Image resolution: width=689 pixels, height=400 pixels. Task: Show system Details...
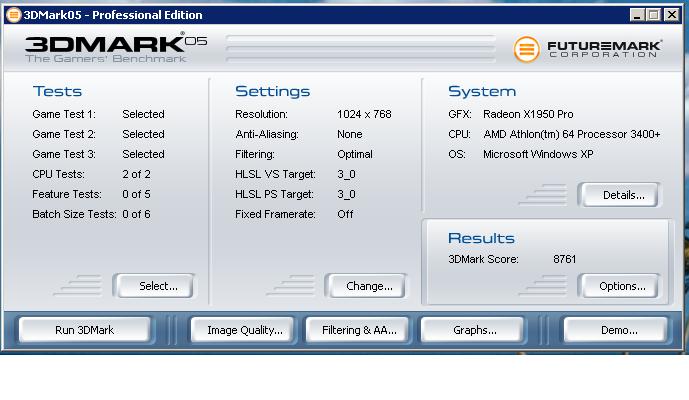tap(619, 195)
